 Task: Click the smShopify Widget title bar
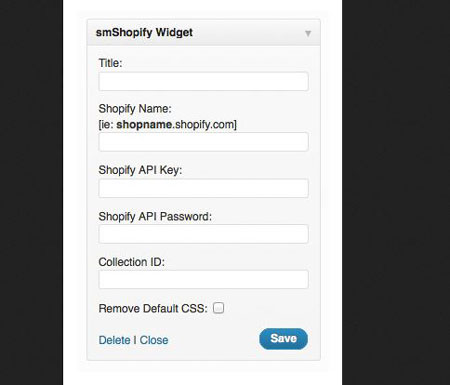pyautogui.click(x=204, y=33)
